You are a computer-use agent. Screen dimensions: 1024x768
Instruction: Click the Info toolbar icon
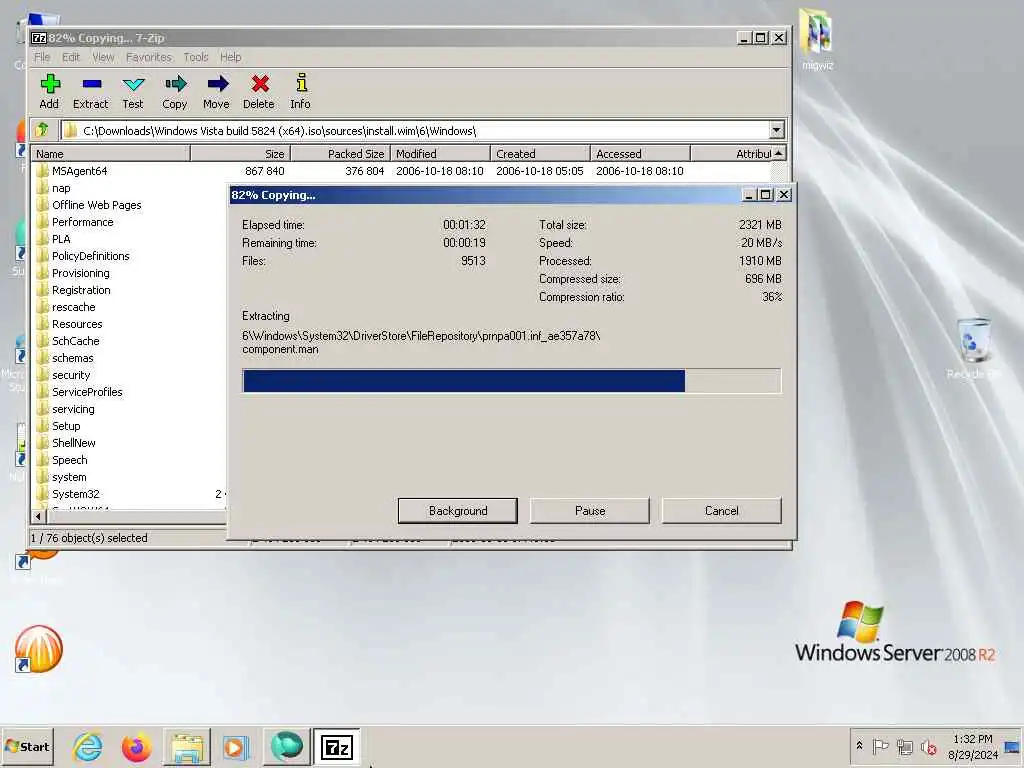point(300,91)
